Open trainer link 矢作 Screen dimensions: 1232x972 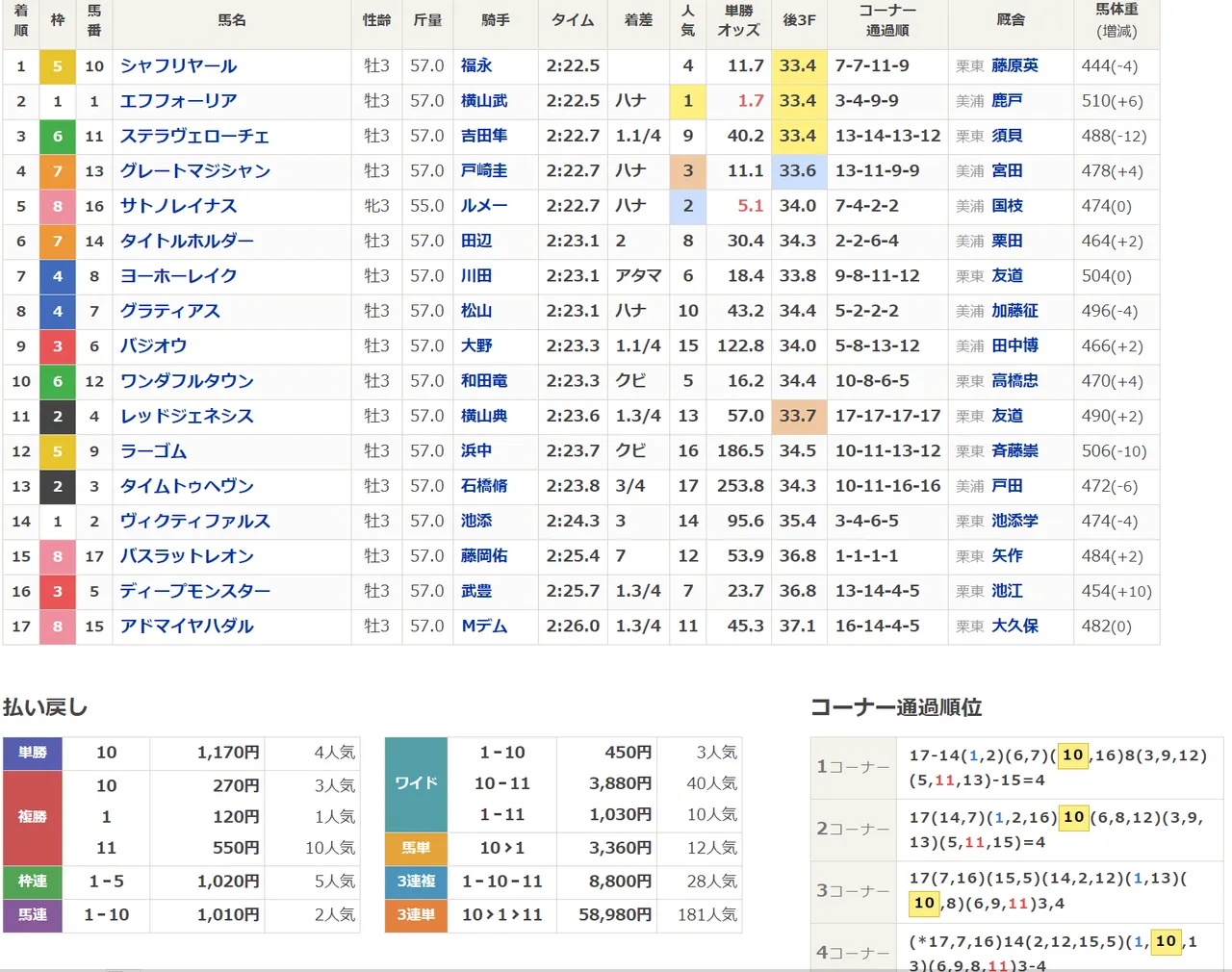1008,556
